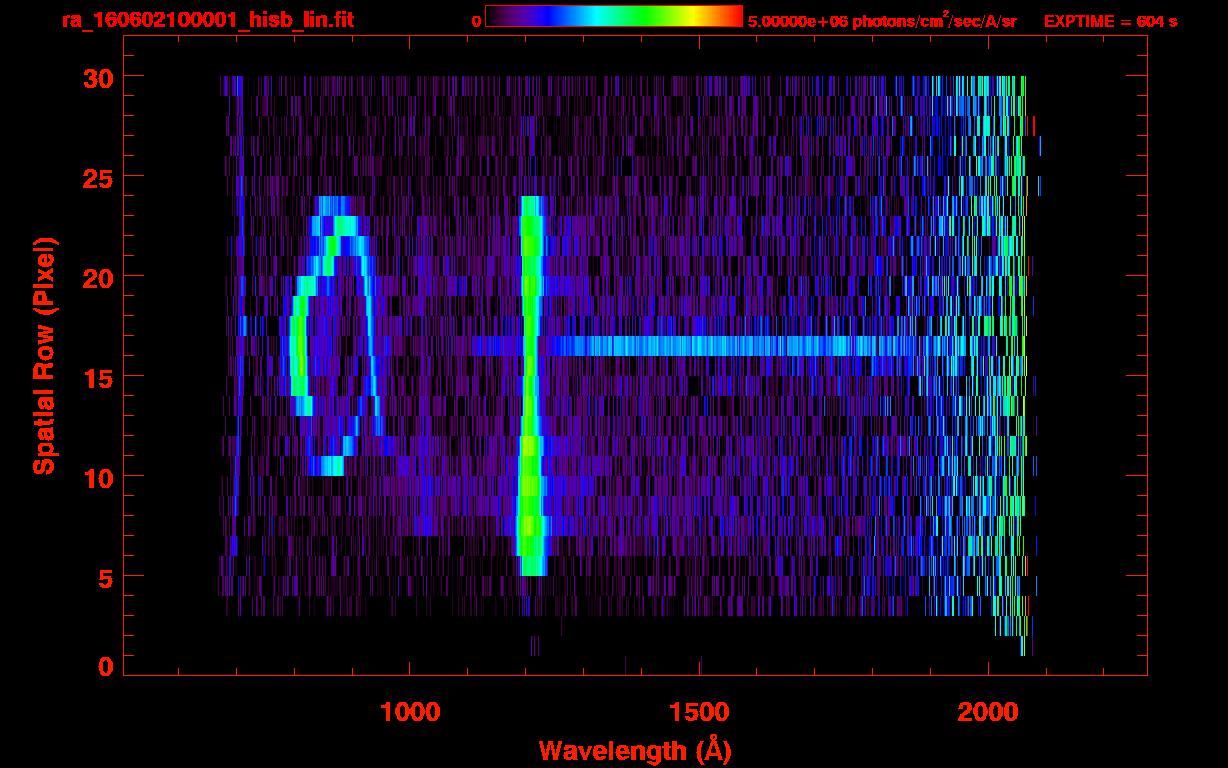Click the green left edge of the ring-shaped feature

[297, 346]
